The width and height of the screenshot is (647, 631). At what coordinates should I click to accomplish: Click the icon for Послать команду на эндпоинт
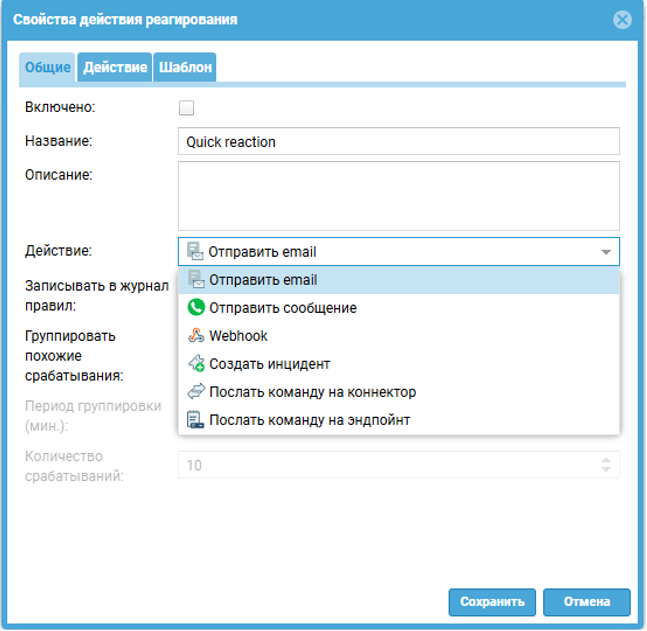(196, 420)
